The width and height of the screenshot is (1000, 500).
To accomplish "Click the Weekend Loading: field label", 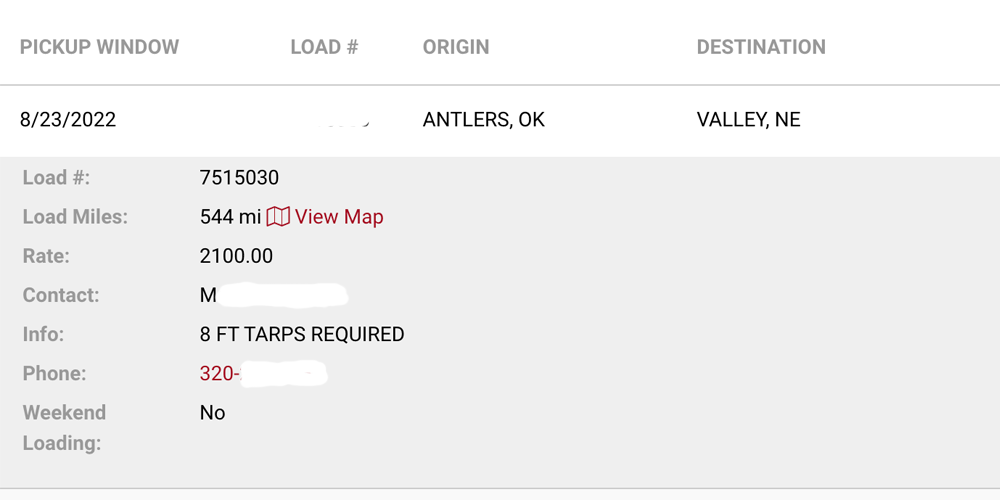I will [x=64, y=427].
